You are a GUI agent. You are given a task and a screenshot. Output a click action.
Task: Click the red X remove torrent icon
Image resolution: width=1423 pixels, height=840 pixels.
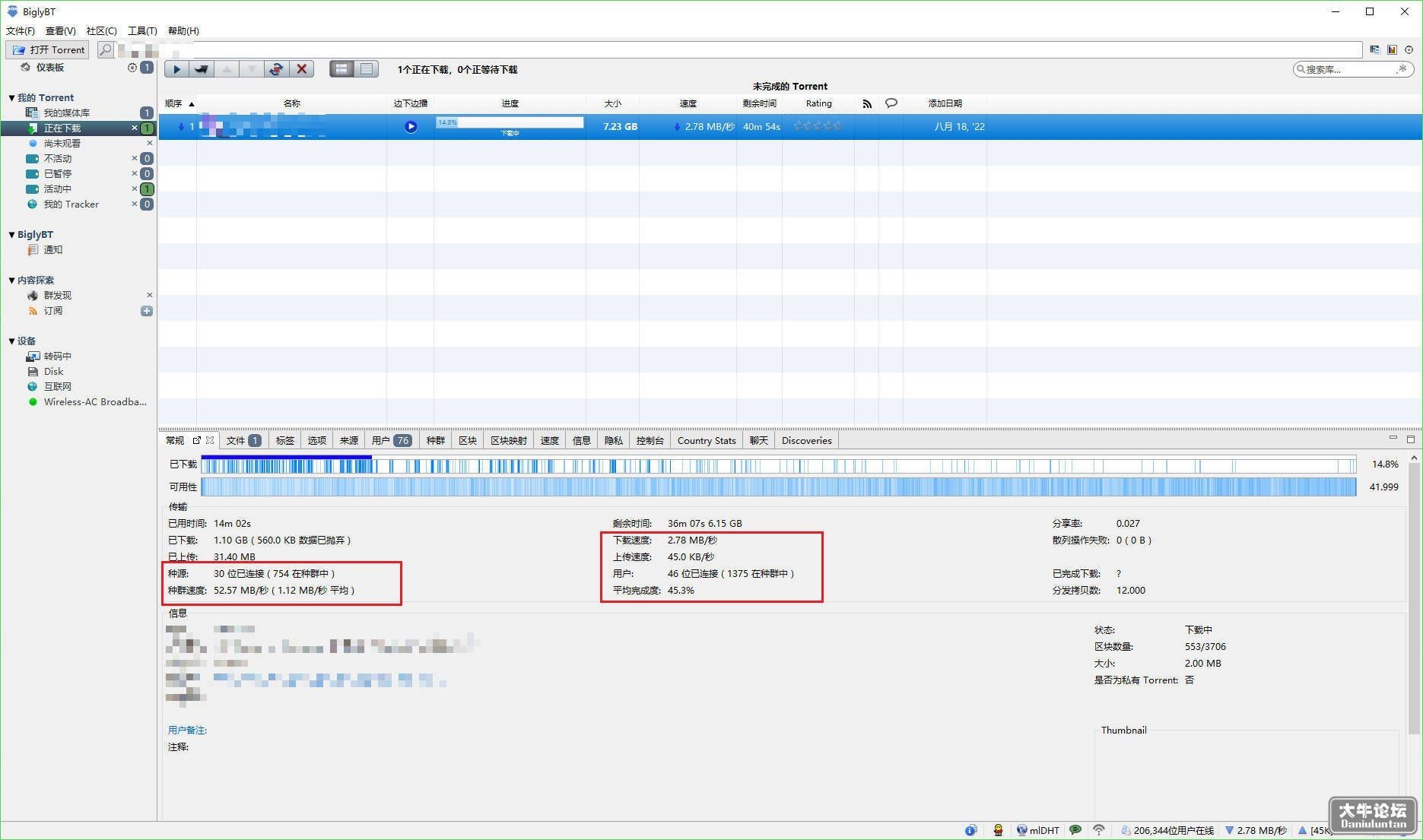[302, 69]
